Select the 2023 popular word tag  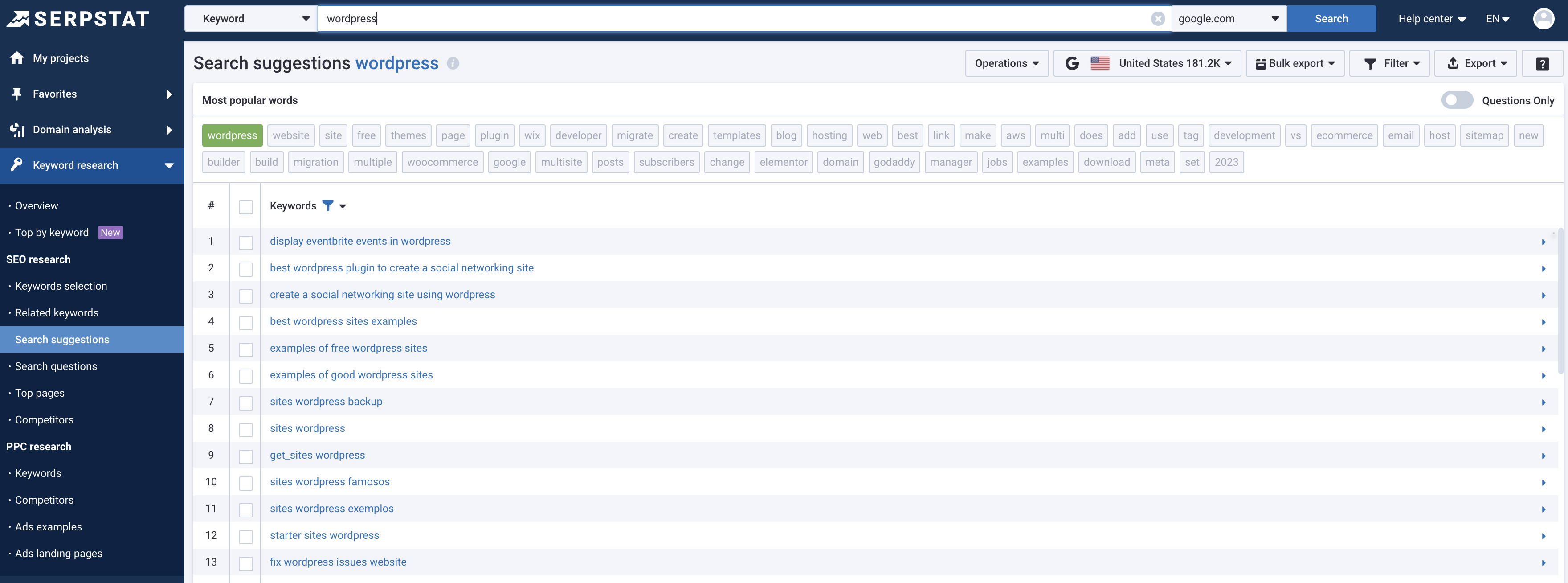(1226, 162)
